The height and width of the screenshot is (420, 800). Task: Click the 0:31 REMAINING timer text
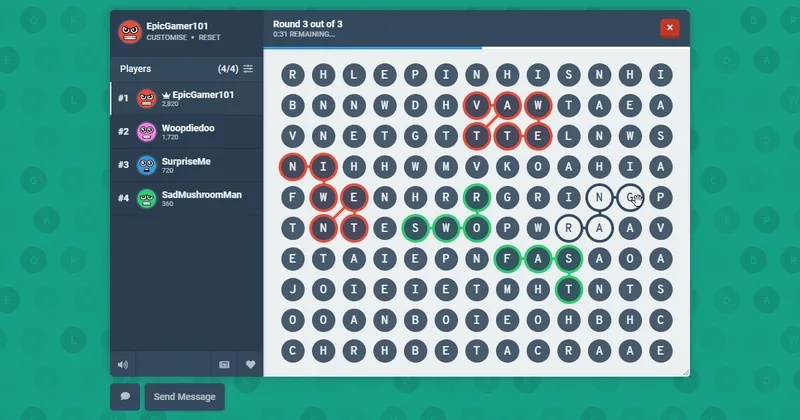304,34
